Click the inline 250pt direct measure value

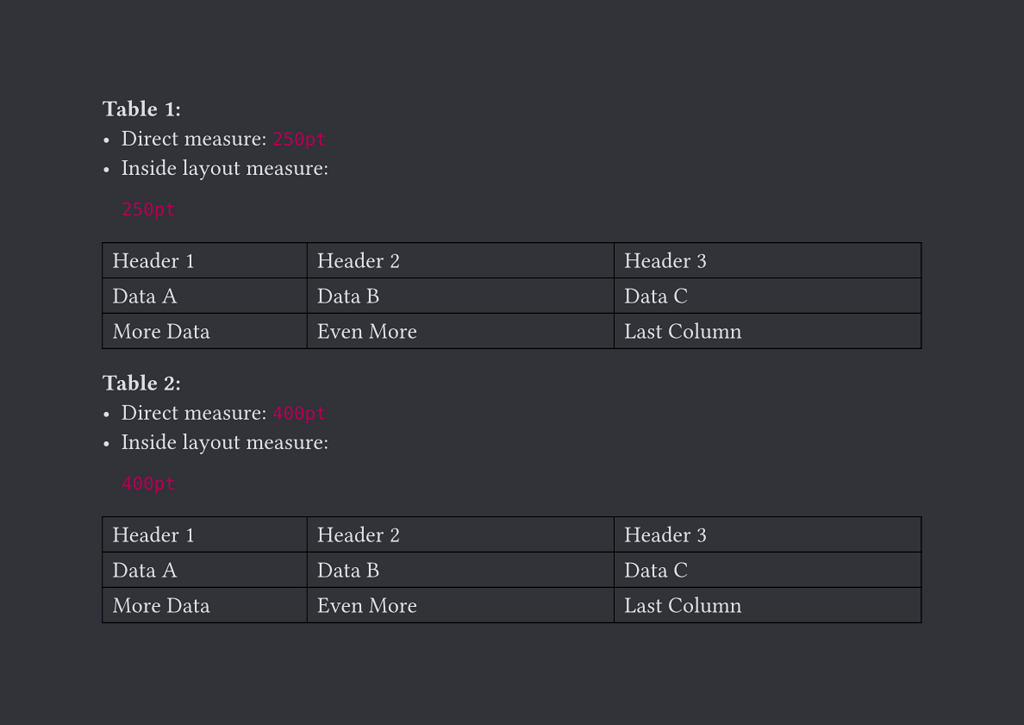pyautogui.click(x=299, y=140)
